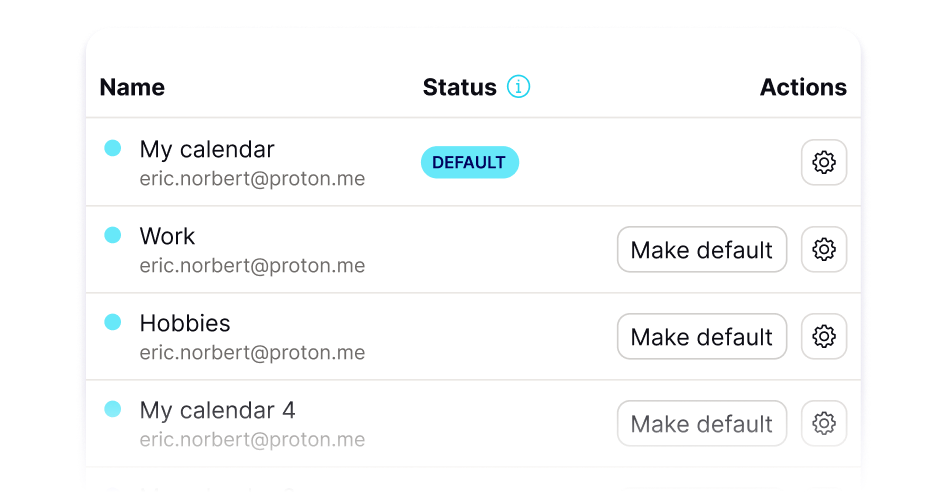This screenshot has width=950, height=500.
Task: Click the My calendar color dot
Action: tap(113, 148)
